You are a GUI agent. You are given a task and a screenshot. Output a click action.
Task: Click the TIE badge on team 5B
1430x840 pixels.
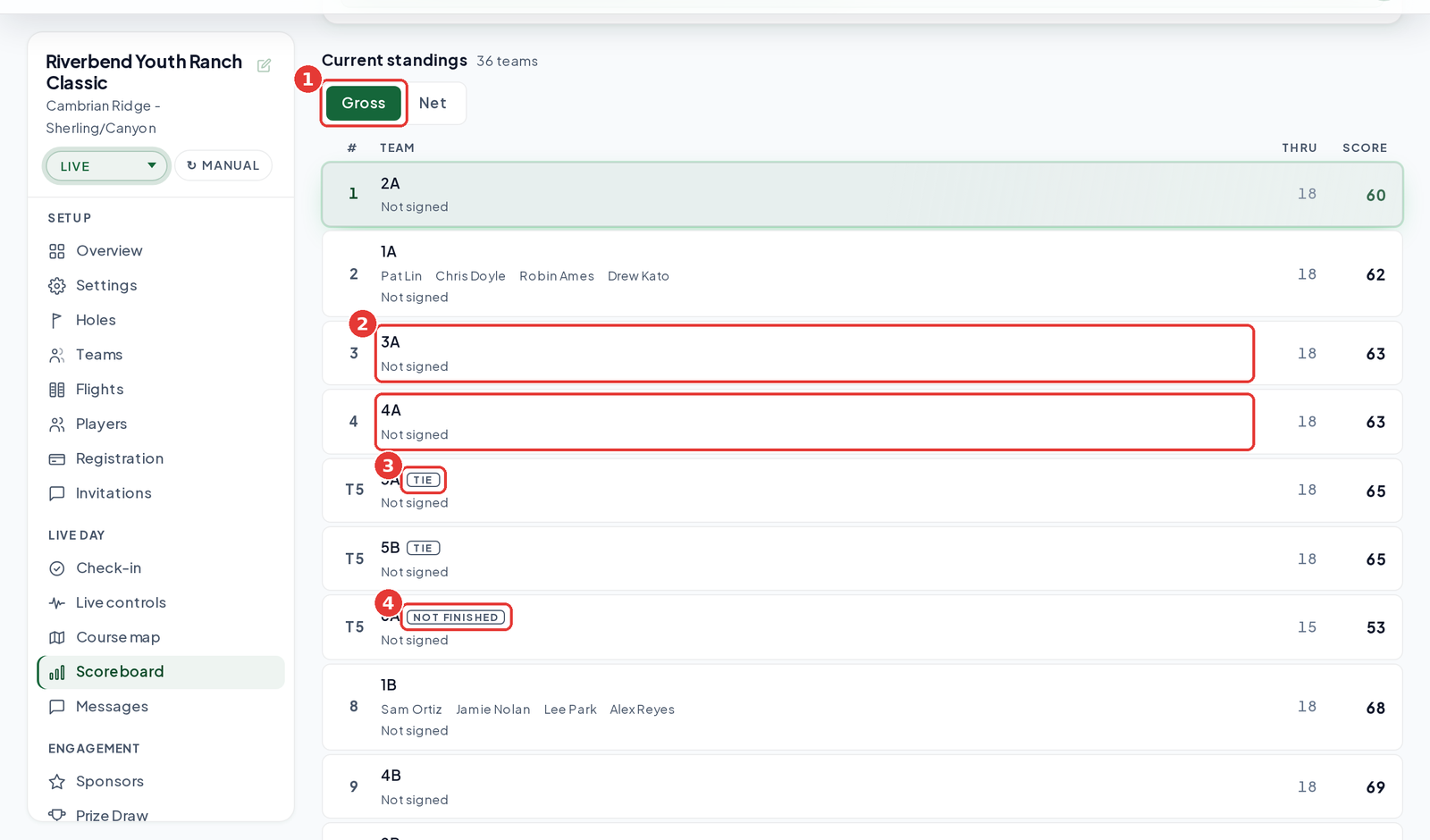click(x=424, y=548)
